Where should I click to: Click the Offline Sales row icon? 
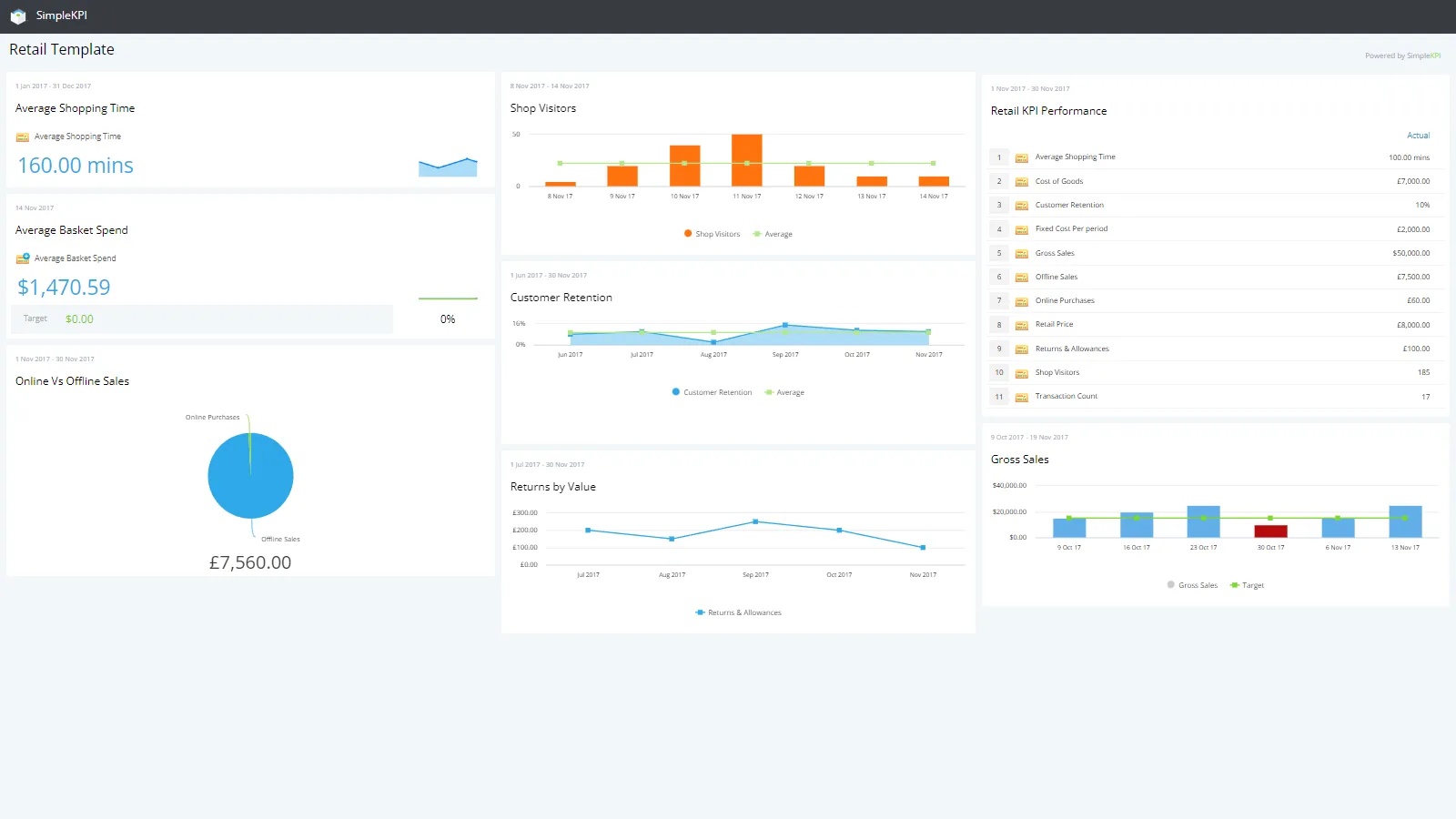pyautogui.click(x=1021, y=278)
